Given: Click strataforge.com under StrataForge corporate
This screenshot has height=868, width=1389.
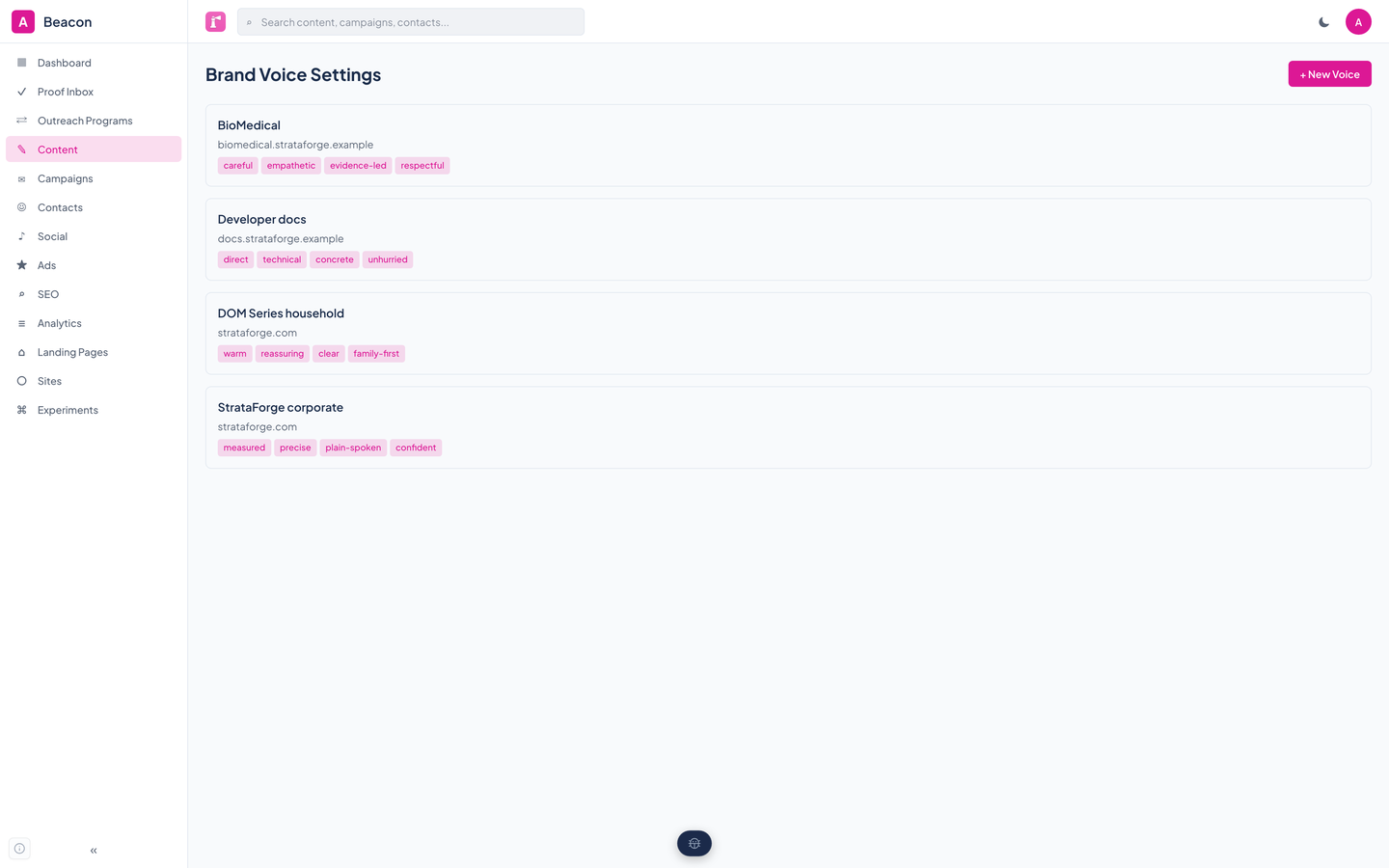Looking at the screenshot, I should pos(258,427).
